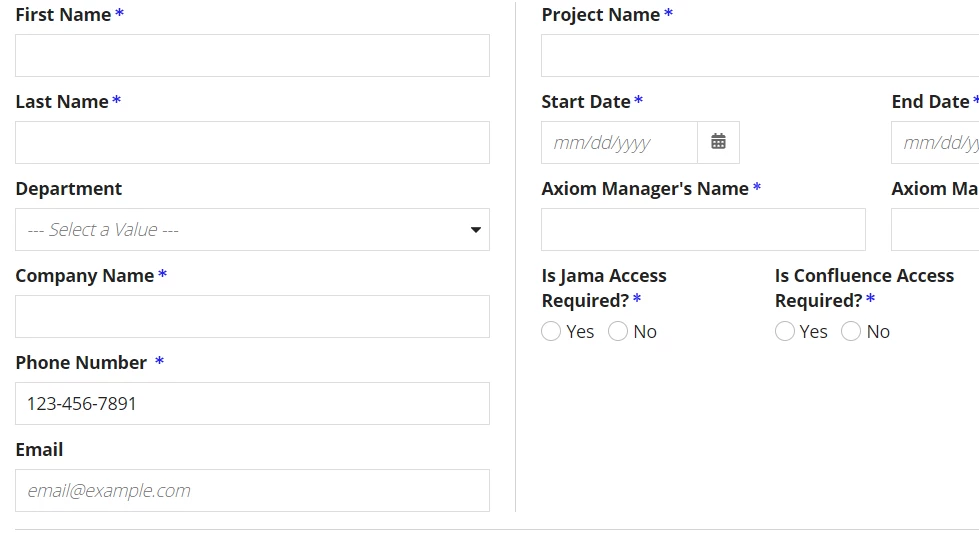Click the End Date mm/dd/yyyy field
Viewport: 979px width, 537px height.
935,142
